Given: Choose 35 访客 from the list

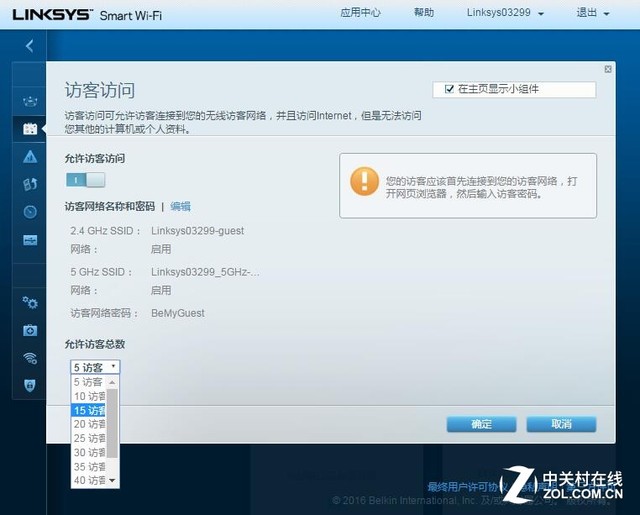Looking at the screenshot, I should [x=89, y=466].
